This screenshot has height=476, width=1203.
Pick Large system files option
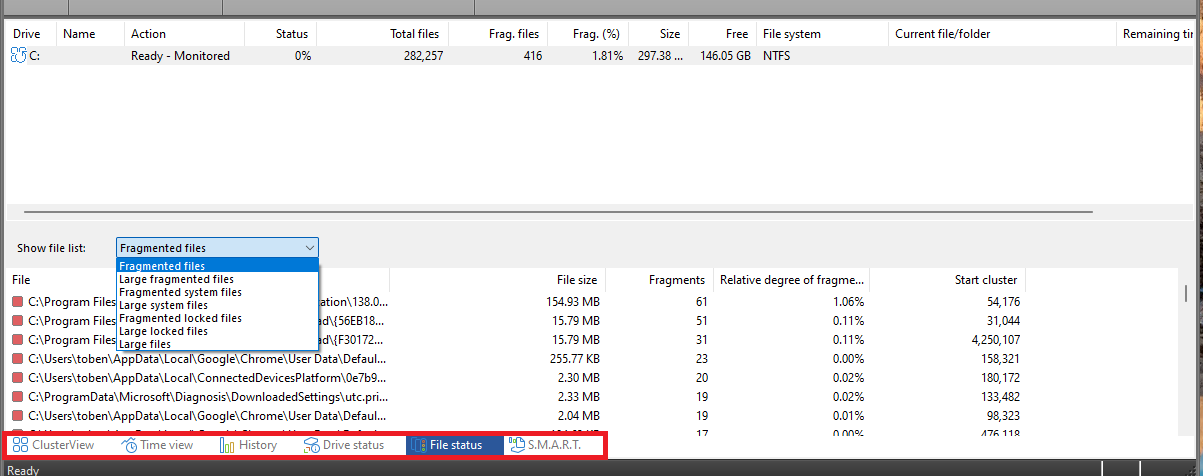[218, 305]
